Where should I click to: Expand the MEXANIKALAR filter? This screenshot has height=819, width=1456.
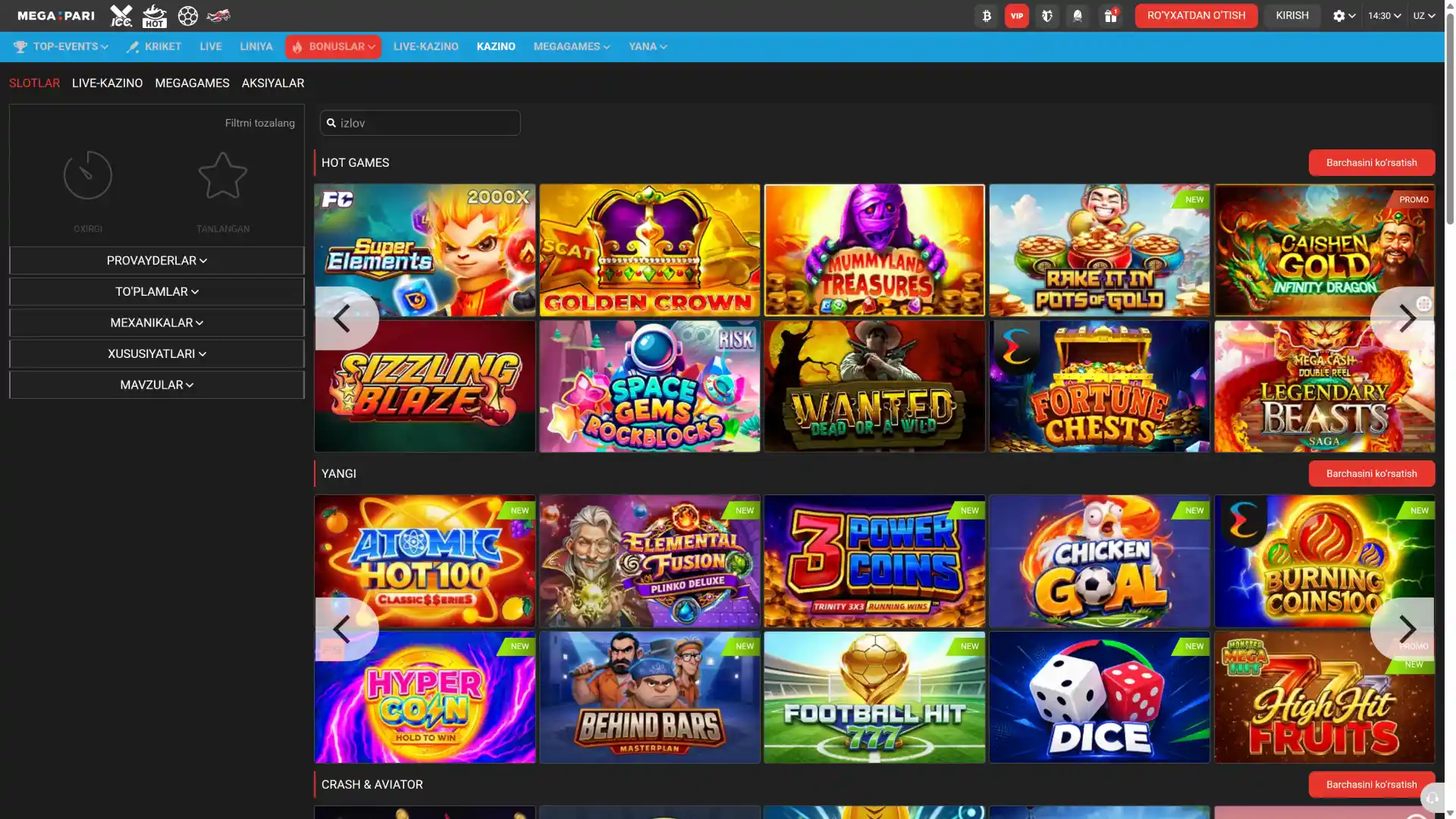[x=157, y=323]
